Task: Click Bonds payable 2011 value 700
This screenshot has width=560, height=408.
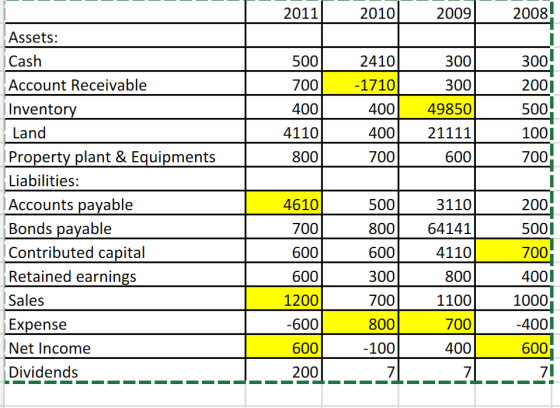Action: pos(284,227)
